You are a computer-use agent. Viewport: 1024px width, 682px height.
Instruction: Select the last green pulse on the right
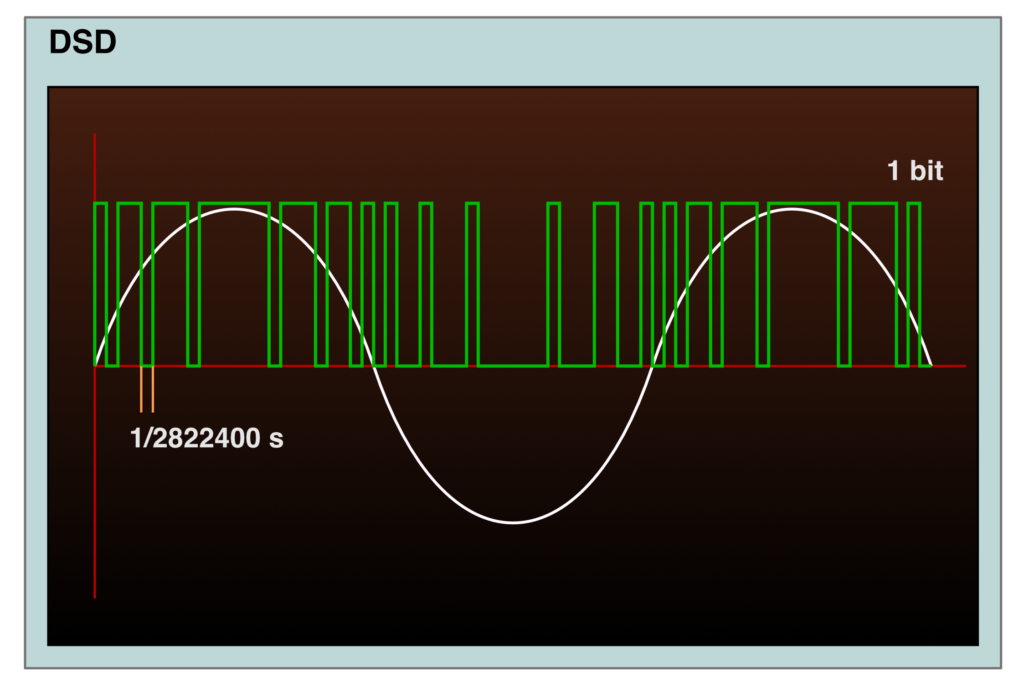tap(912, 285)
